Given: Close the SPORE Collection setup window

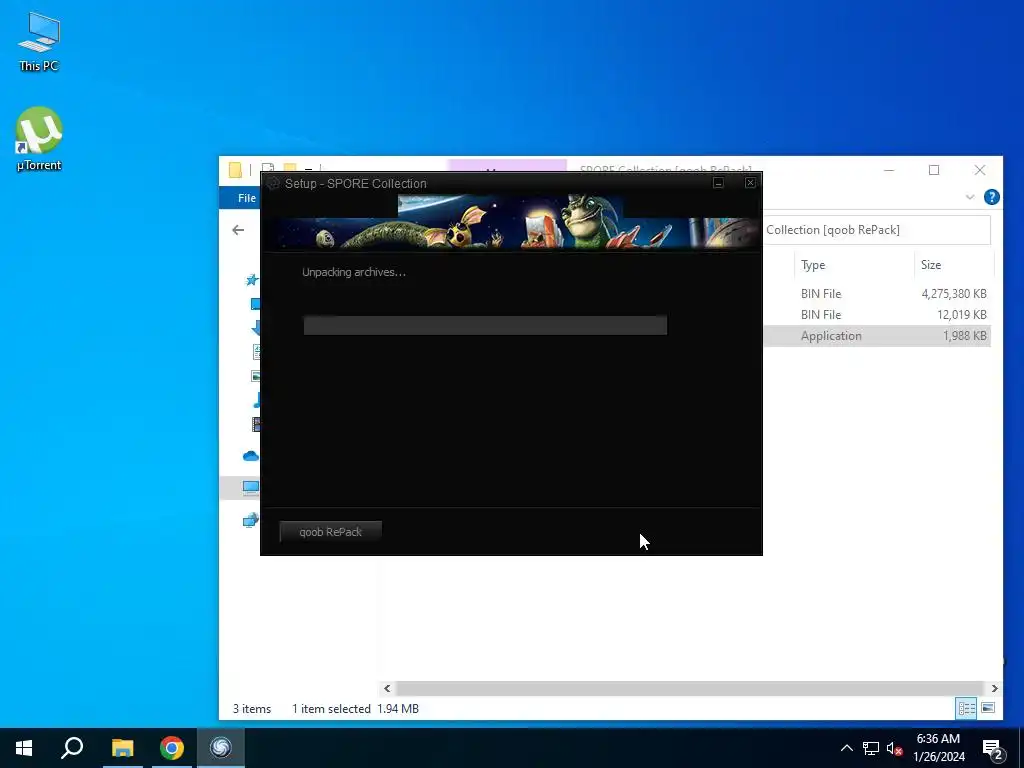Looking at the screenshot, I should (750, 183).
